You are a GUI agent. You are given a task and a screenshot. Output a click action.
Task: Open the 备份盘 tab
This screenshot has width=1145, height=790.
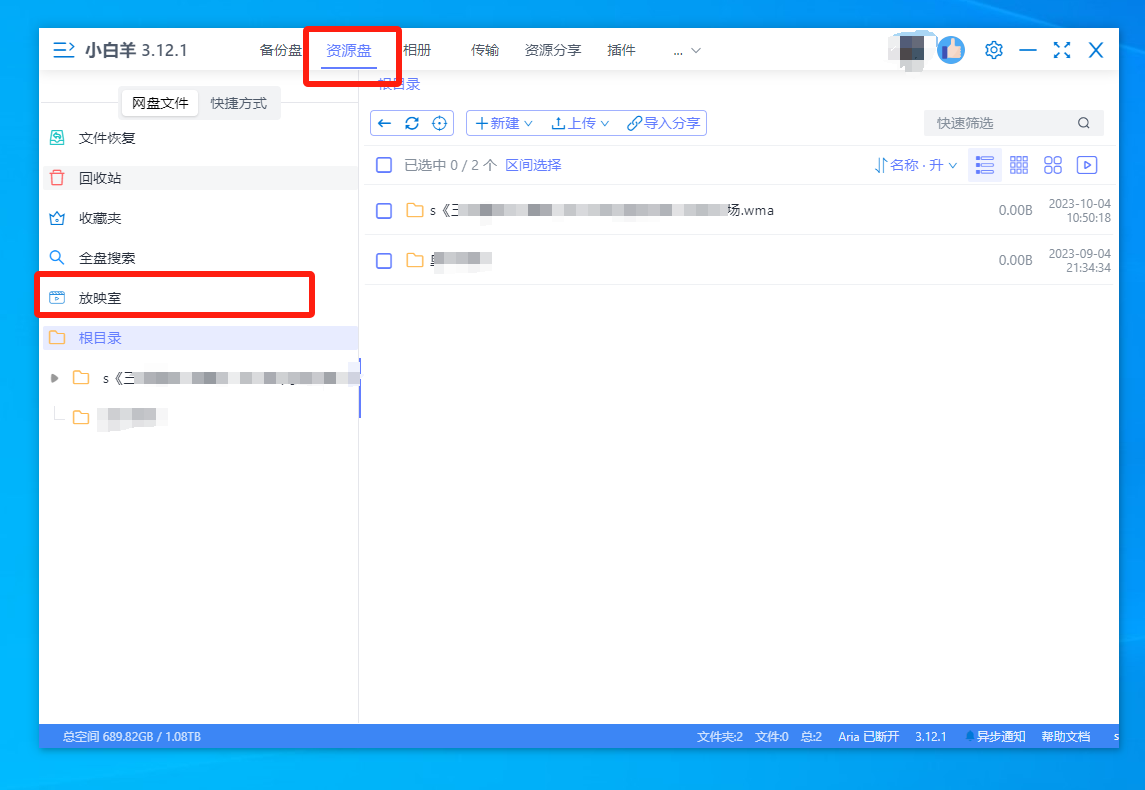click(280, 50)
